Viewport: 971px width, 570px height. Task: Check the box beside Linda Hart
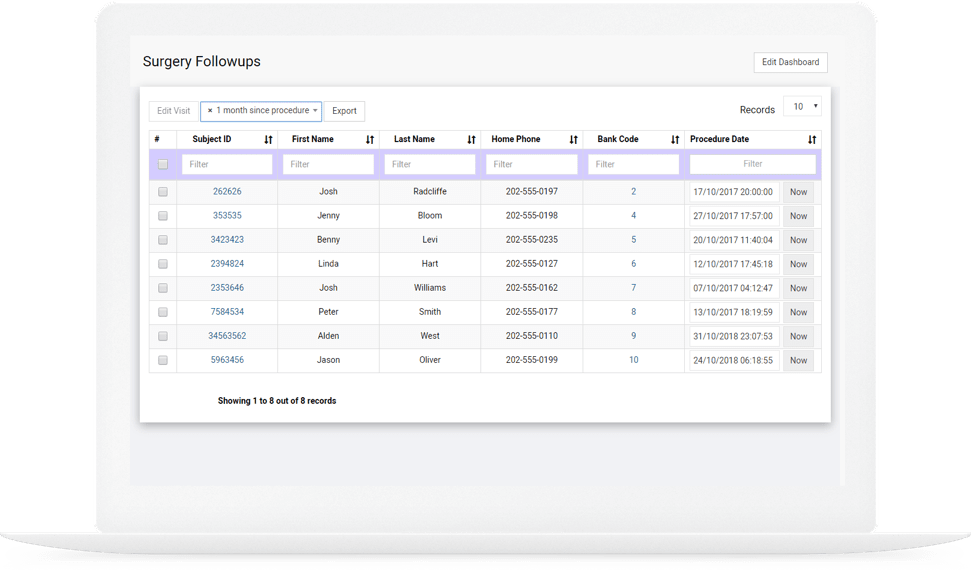163,264
